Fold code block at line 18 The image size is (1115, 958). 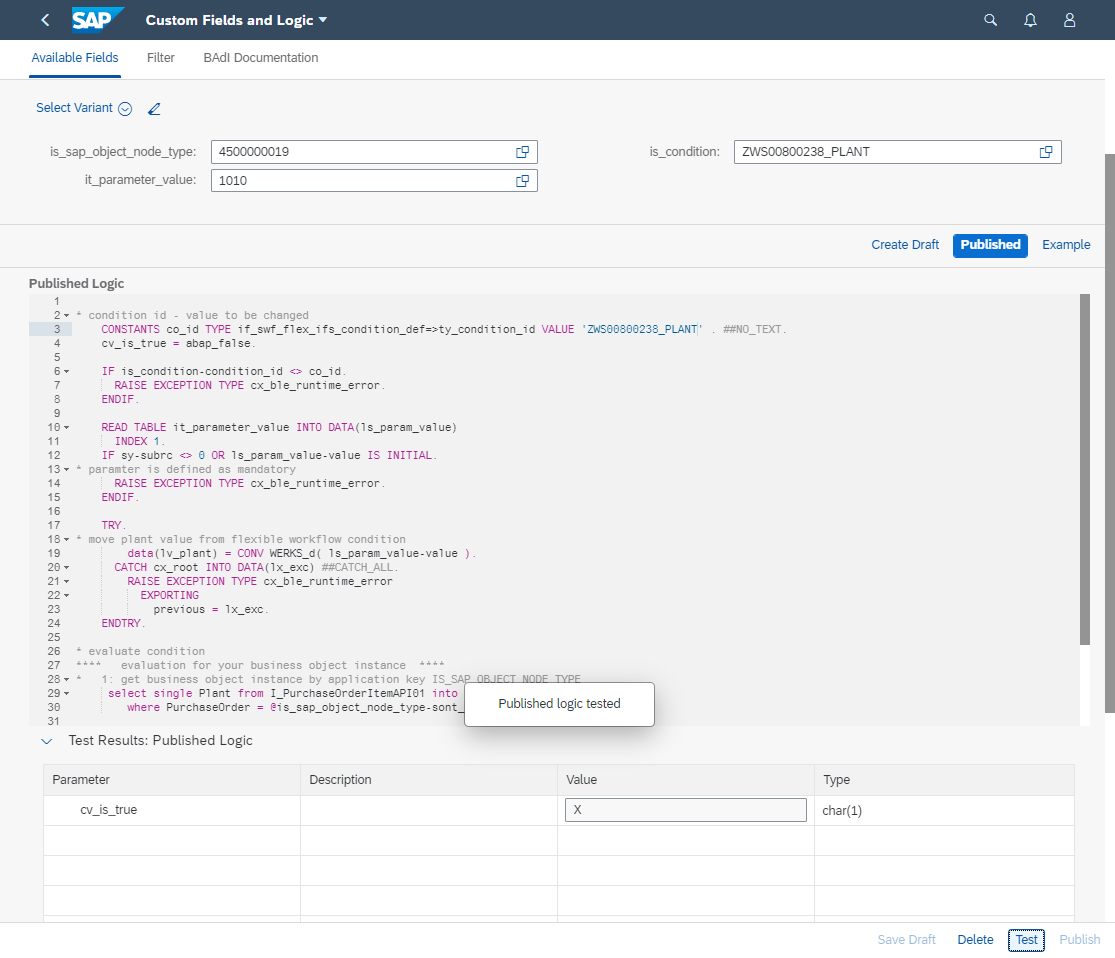(x=67, y=539)
